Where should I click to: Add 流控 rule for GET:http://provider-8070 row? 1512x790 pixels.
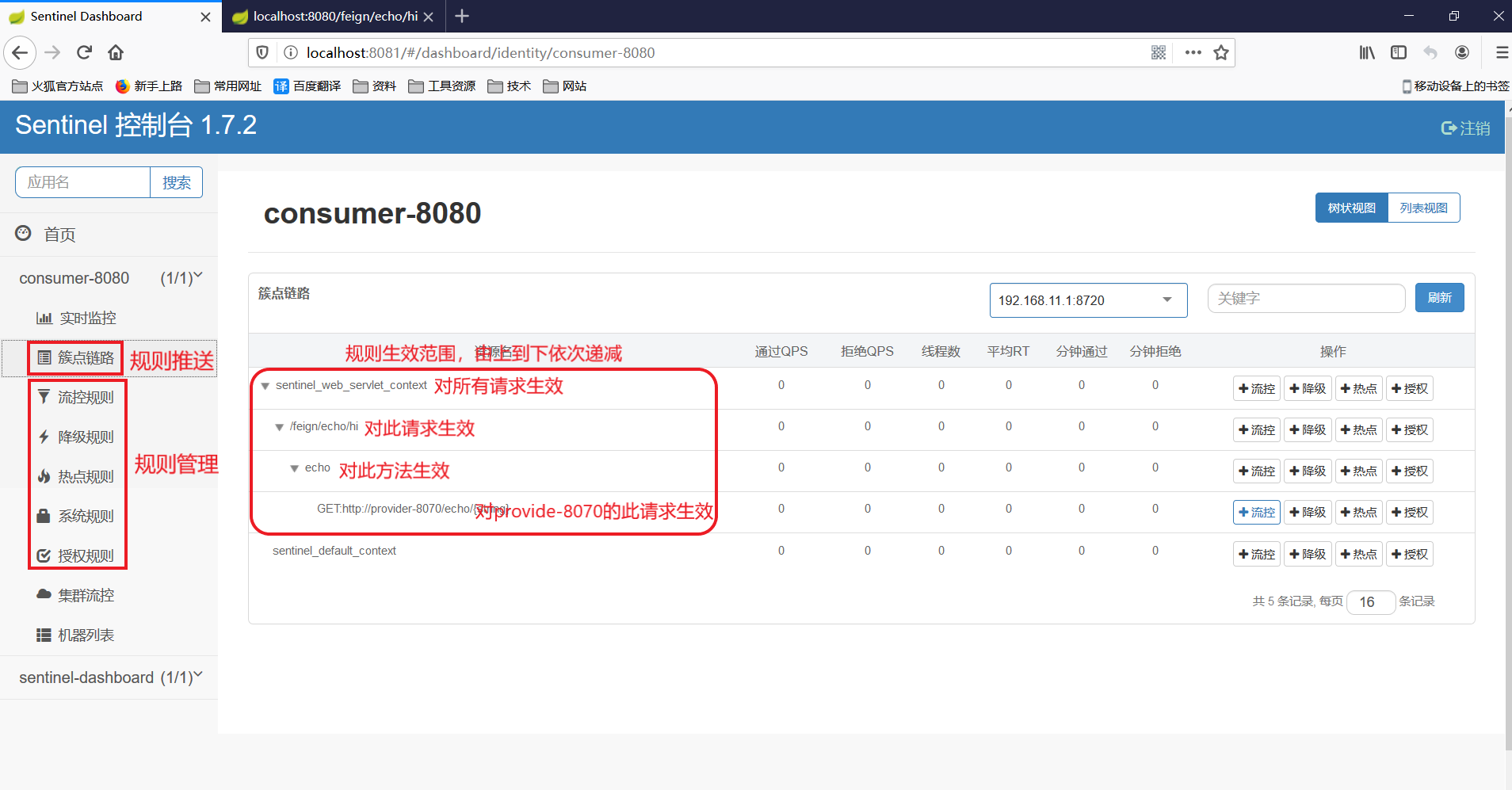click(1257, 512)
